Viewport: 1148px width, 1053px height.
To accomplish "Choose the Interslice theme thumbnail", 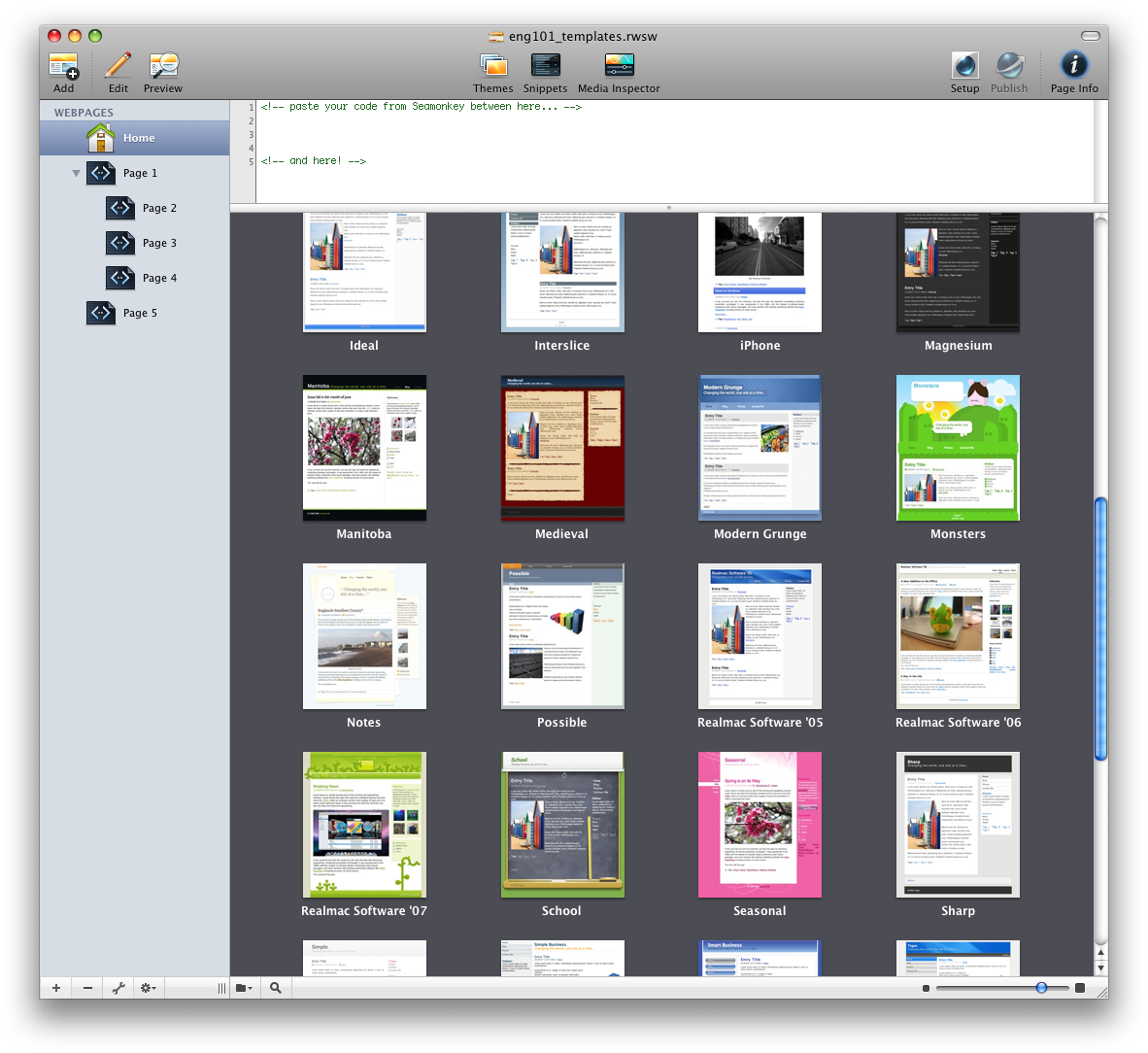I will pyautogui.click(x=562, y=272).
